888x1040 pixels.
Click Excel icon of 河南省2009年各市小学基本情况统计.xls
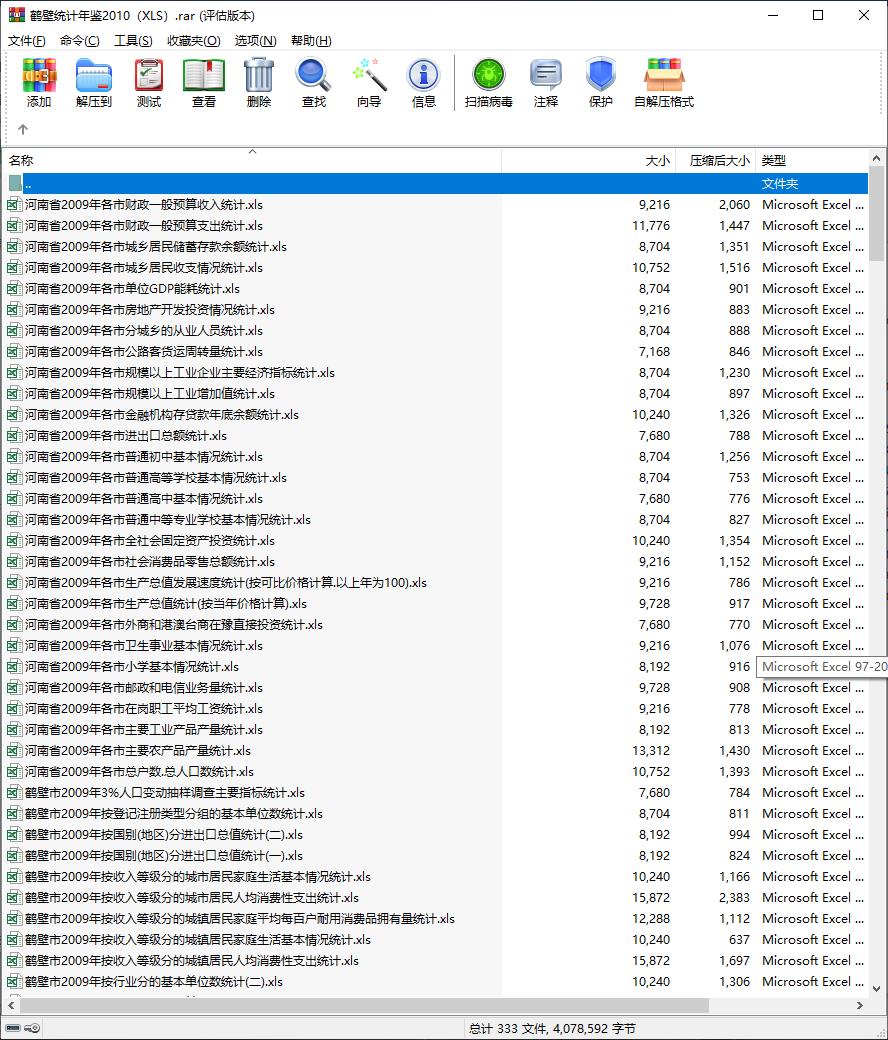coord(15,667)
